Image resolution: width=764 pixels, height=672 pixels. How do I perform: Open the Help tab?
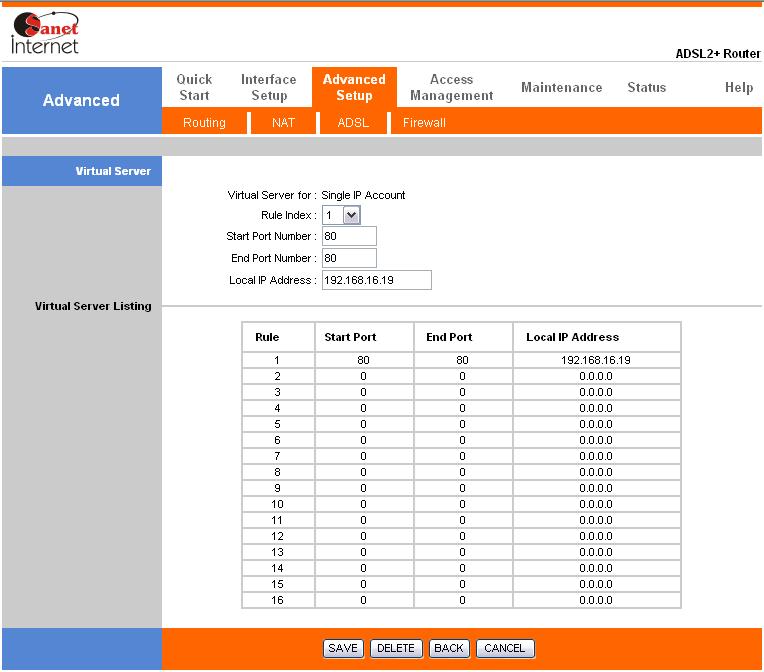tap(739, 87)
